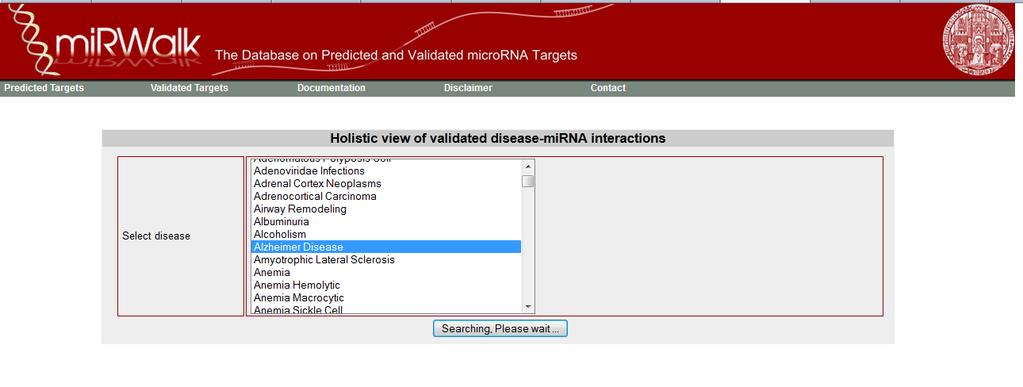Choose Albuminuria in disease list
This screenshot has height=387, width=1023.
[386, 221]
